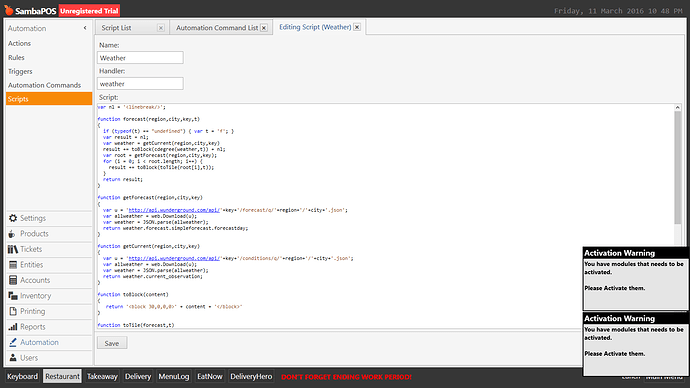690x388 pixels.
Task: Open the Tickets navigation label
Action: point(31,249)
